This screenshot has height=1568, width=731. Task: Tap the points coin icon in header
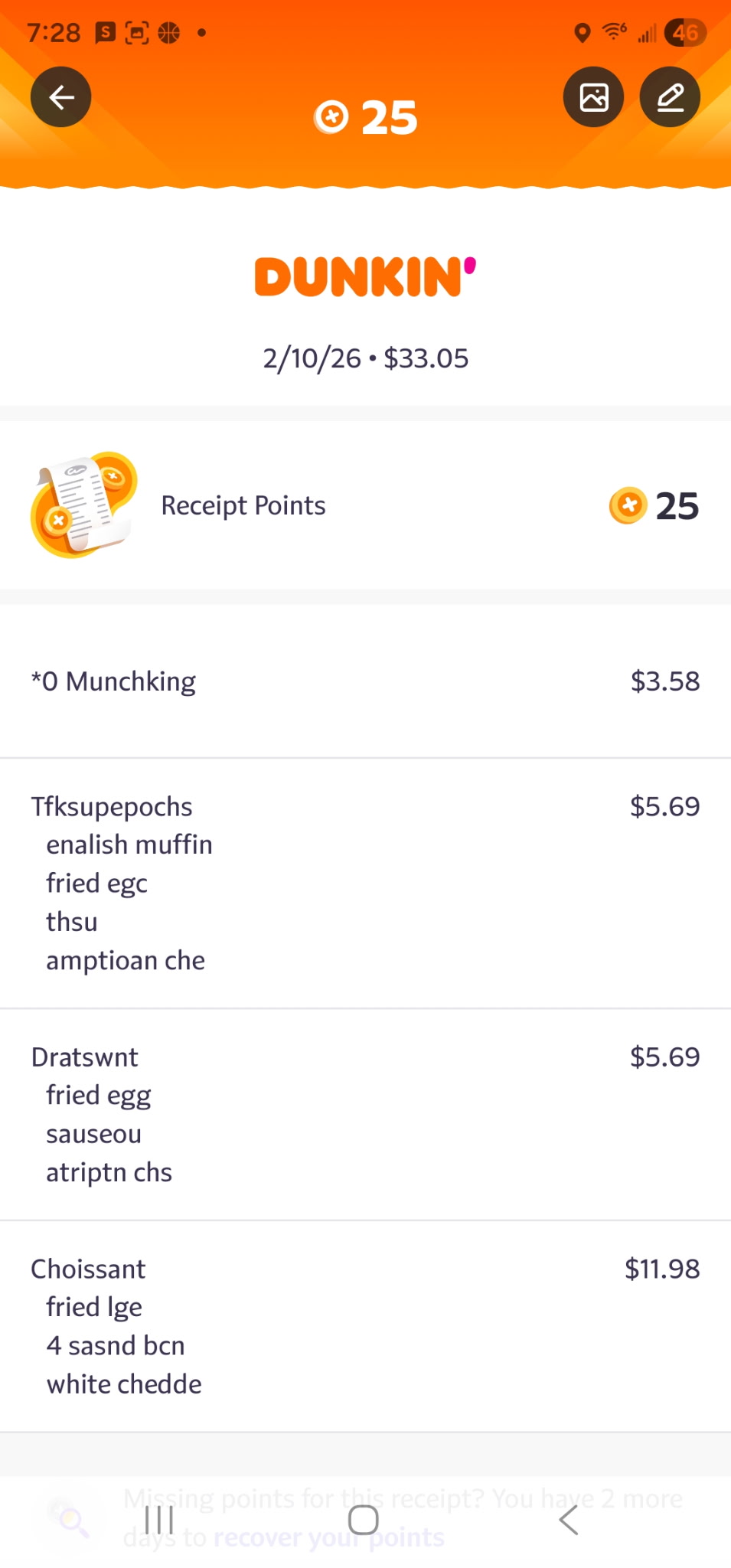[x=331, y=117]
